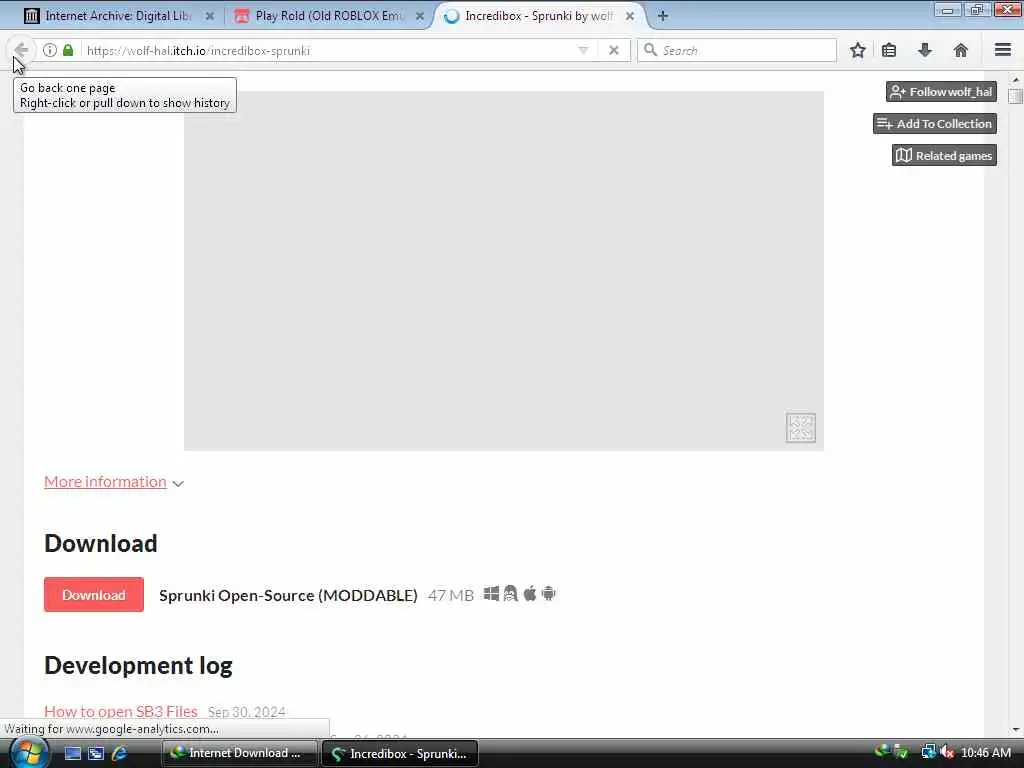Open the address bar history dropdown arrow
Viewport: 1024px width, 768px height.
pos(583,50)
